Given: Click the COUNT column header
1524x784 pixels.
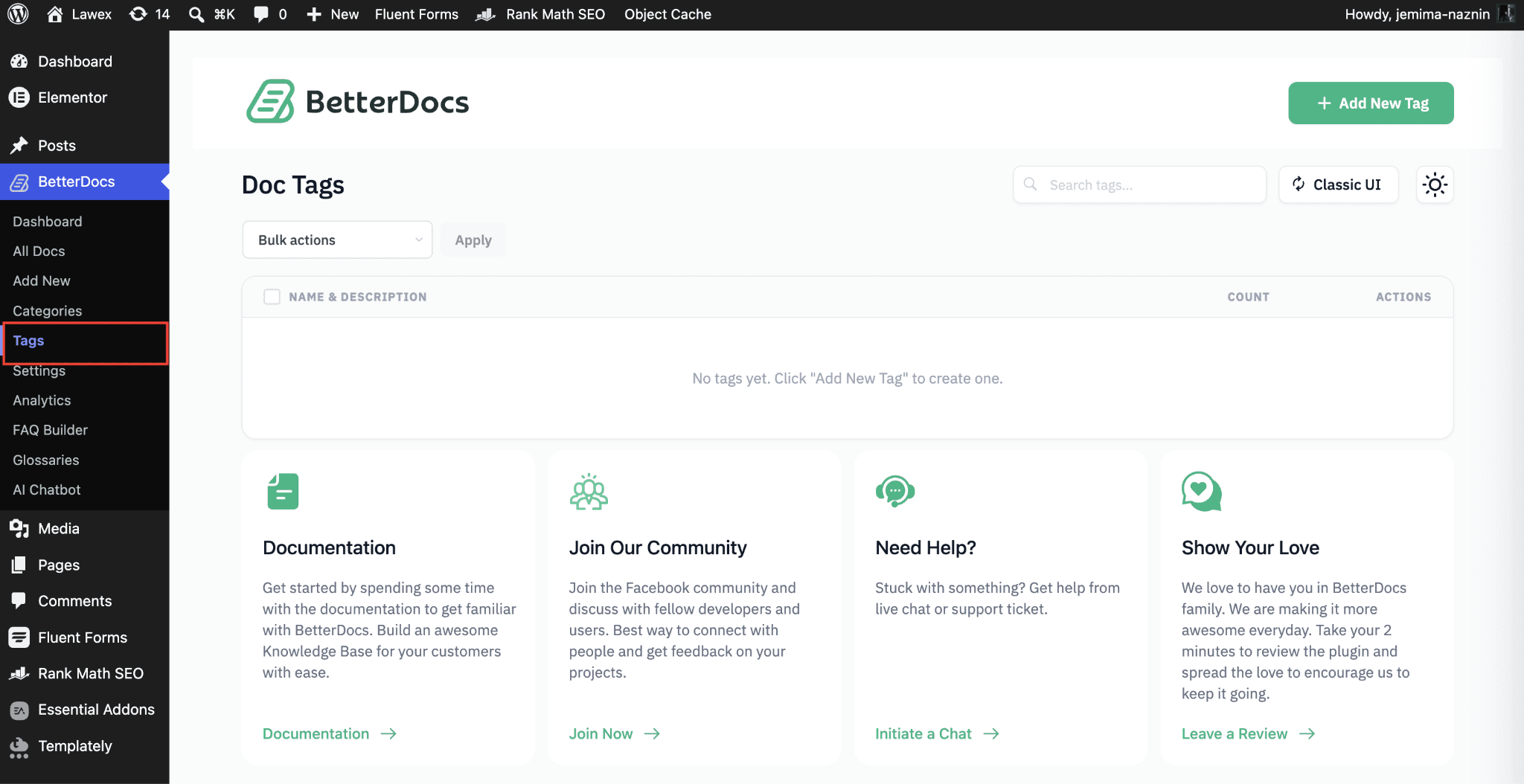Looking at the screenshot, I should [1248, 297].
